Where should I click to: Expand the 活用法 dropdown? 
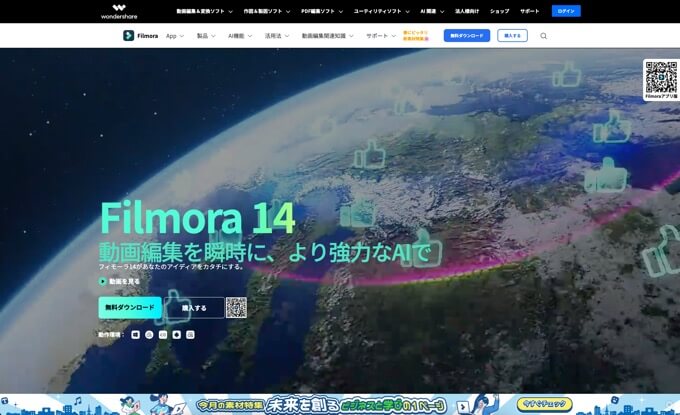click(277, 36)
